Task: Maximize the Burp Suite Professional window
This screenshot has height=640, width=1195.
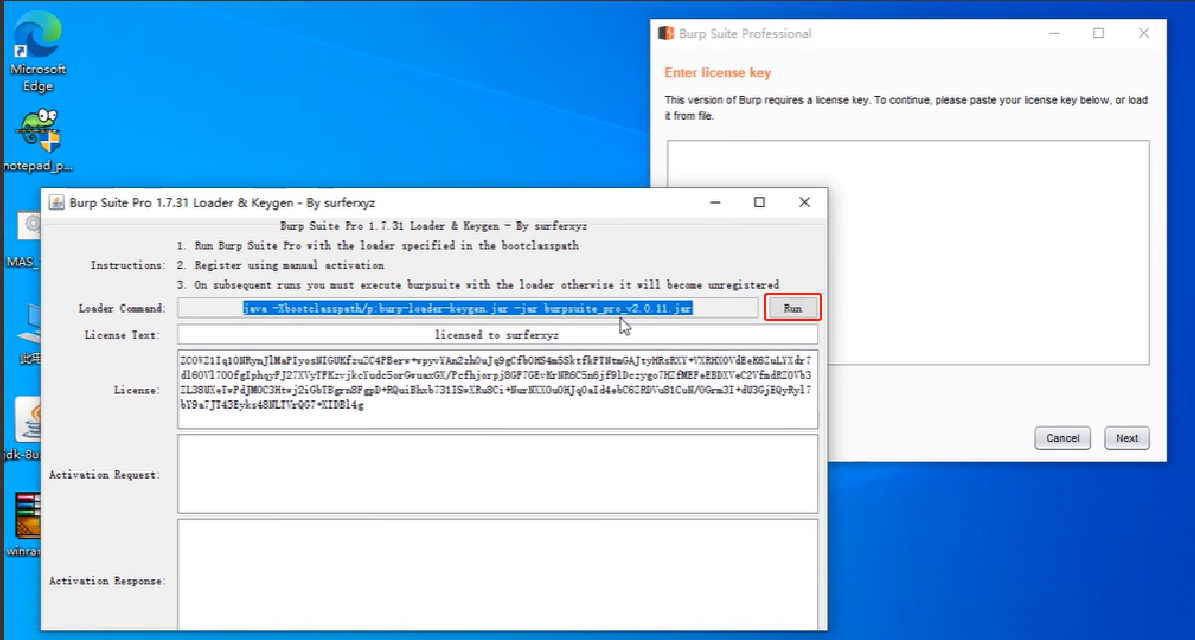Action: click(x=1098, y=33)
